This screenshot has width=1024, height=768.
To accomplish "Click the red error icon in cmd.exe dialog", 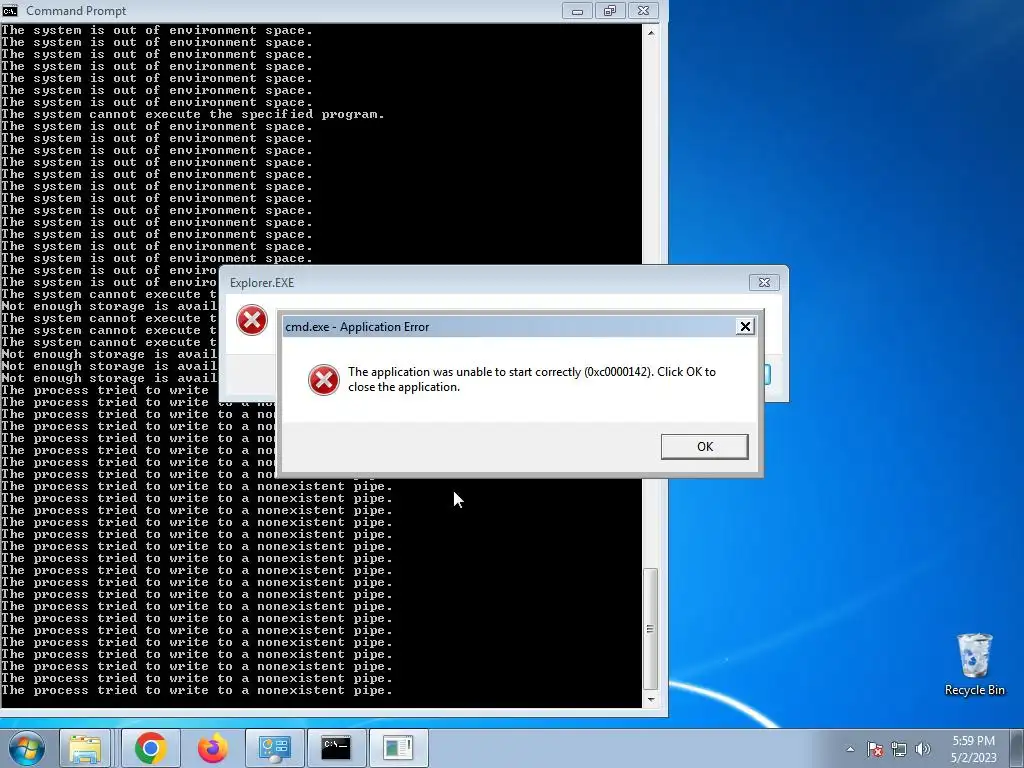I will click(324, 380).
